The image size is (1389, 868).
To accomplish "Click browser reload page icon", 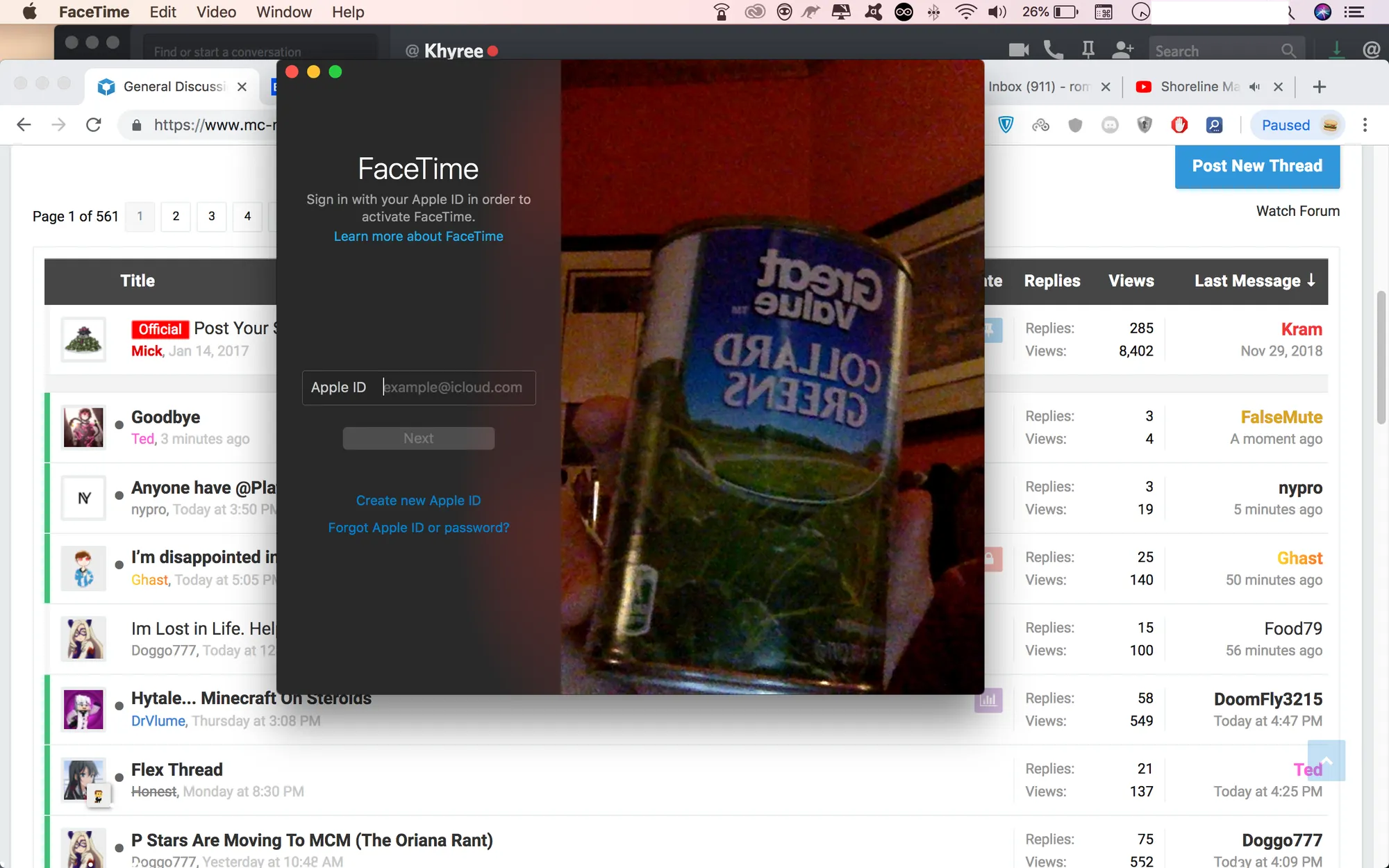I will pos(94,125).
